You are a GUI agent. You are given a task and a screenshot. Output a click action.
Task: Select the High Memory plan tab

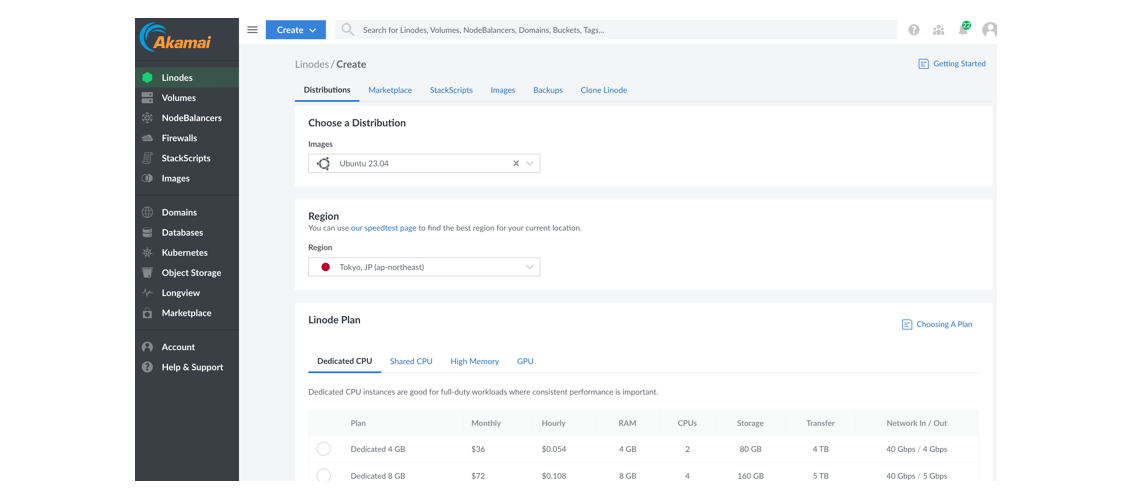pyautogui.click(x=474, y=362)
